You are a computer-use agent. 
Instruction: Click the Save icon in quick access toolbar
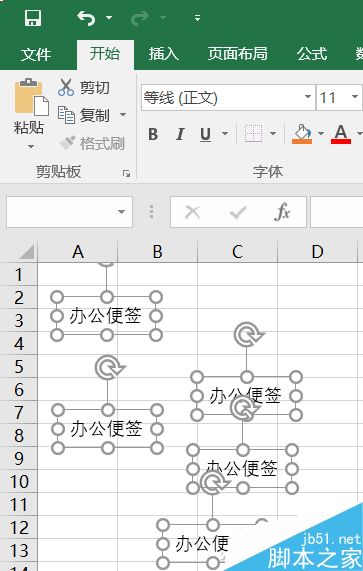pos(33,17)
